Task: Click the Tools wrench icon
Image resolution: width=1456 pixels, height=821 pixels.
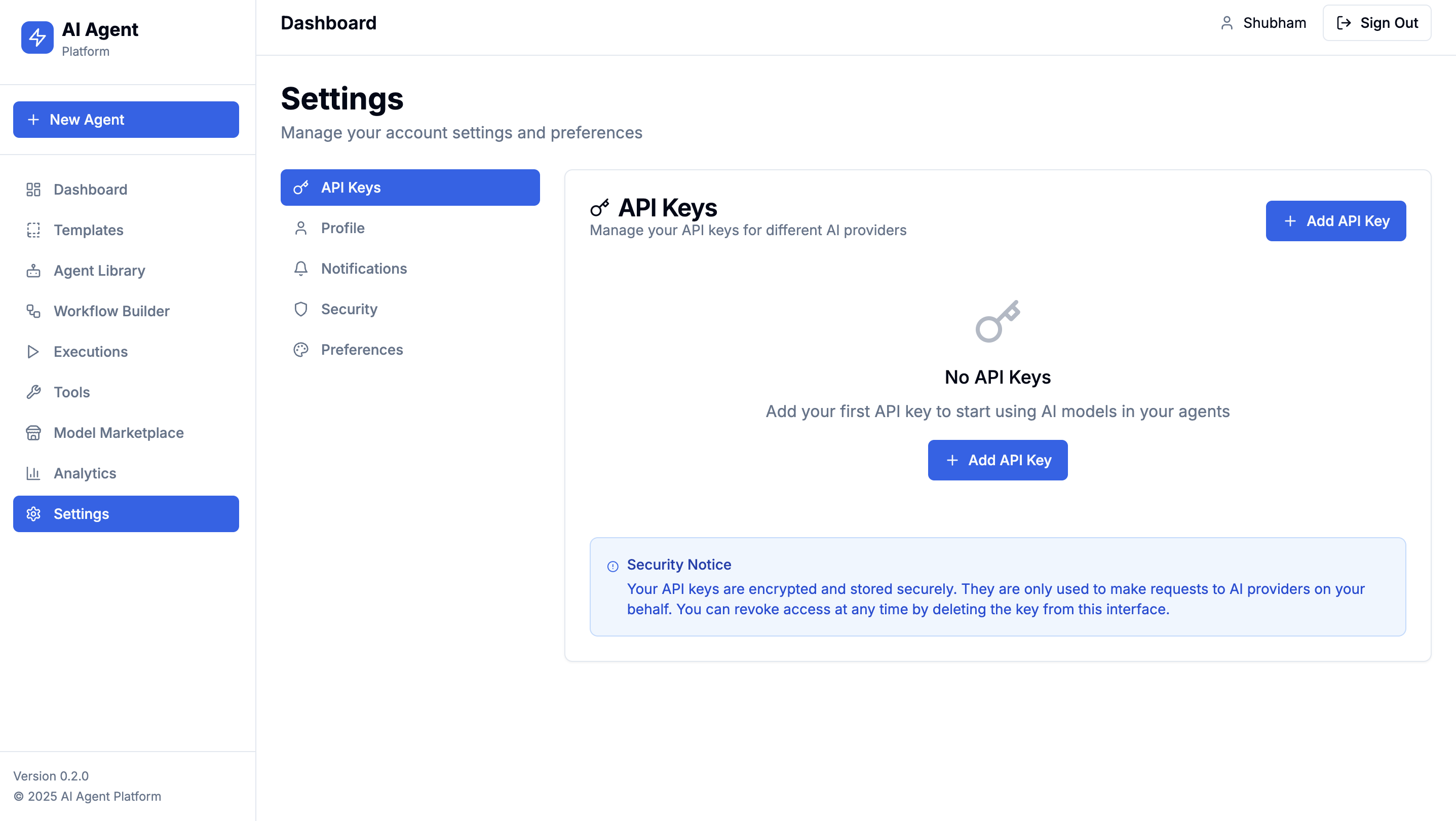Action: (x=33, y=392)
